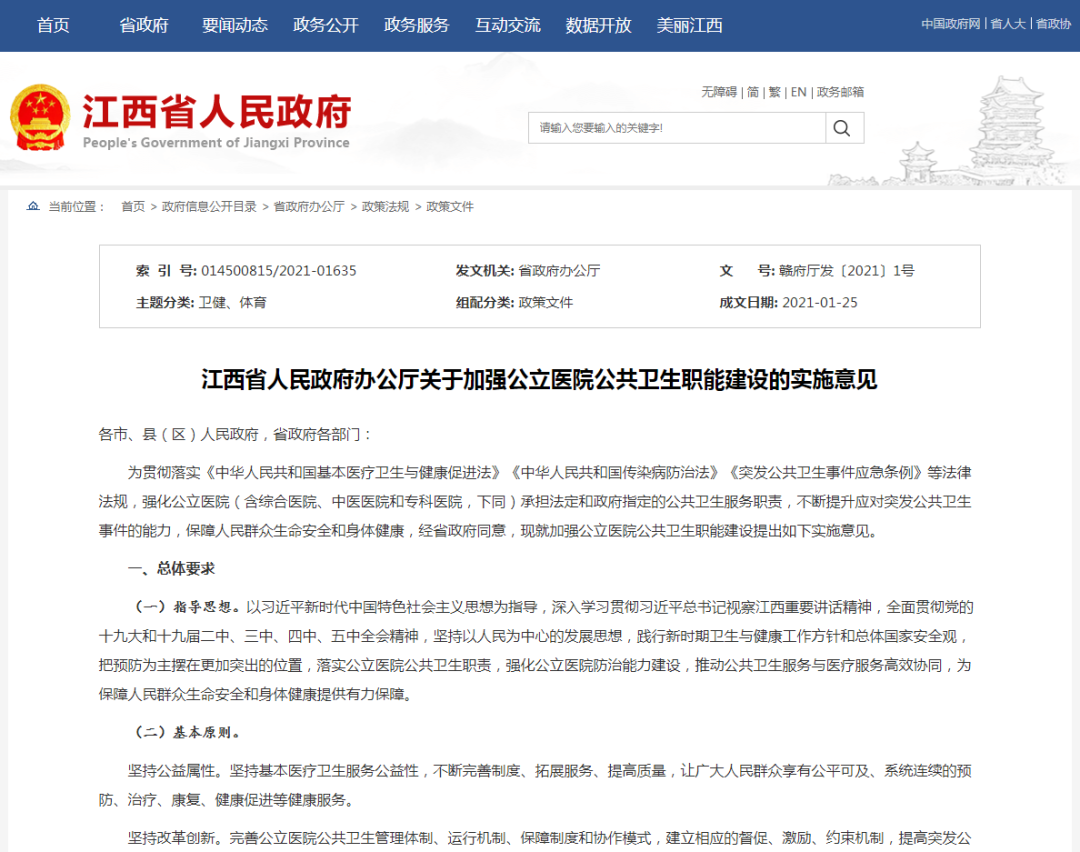This screenshot has width=1080, height=852.
Task: Click the search magnifier icon
Action: (842, 128)
